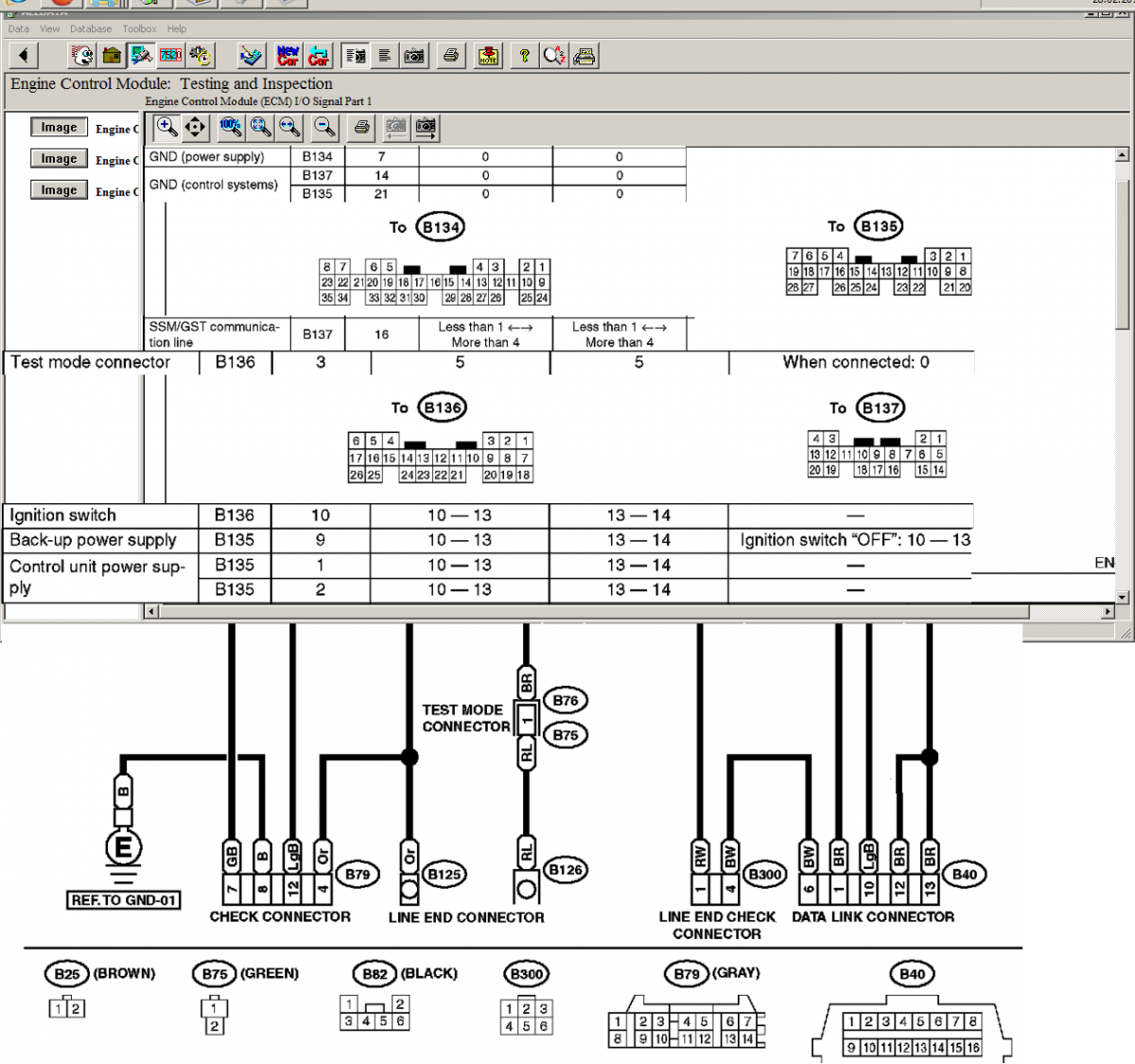
Task: Open the Help menu
Action: tap(177, 29)
